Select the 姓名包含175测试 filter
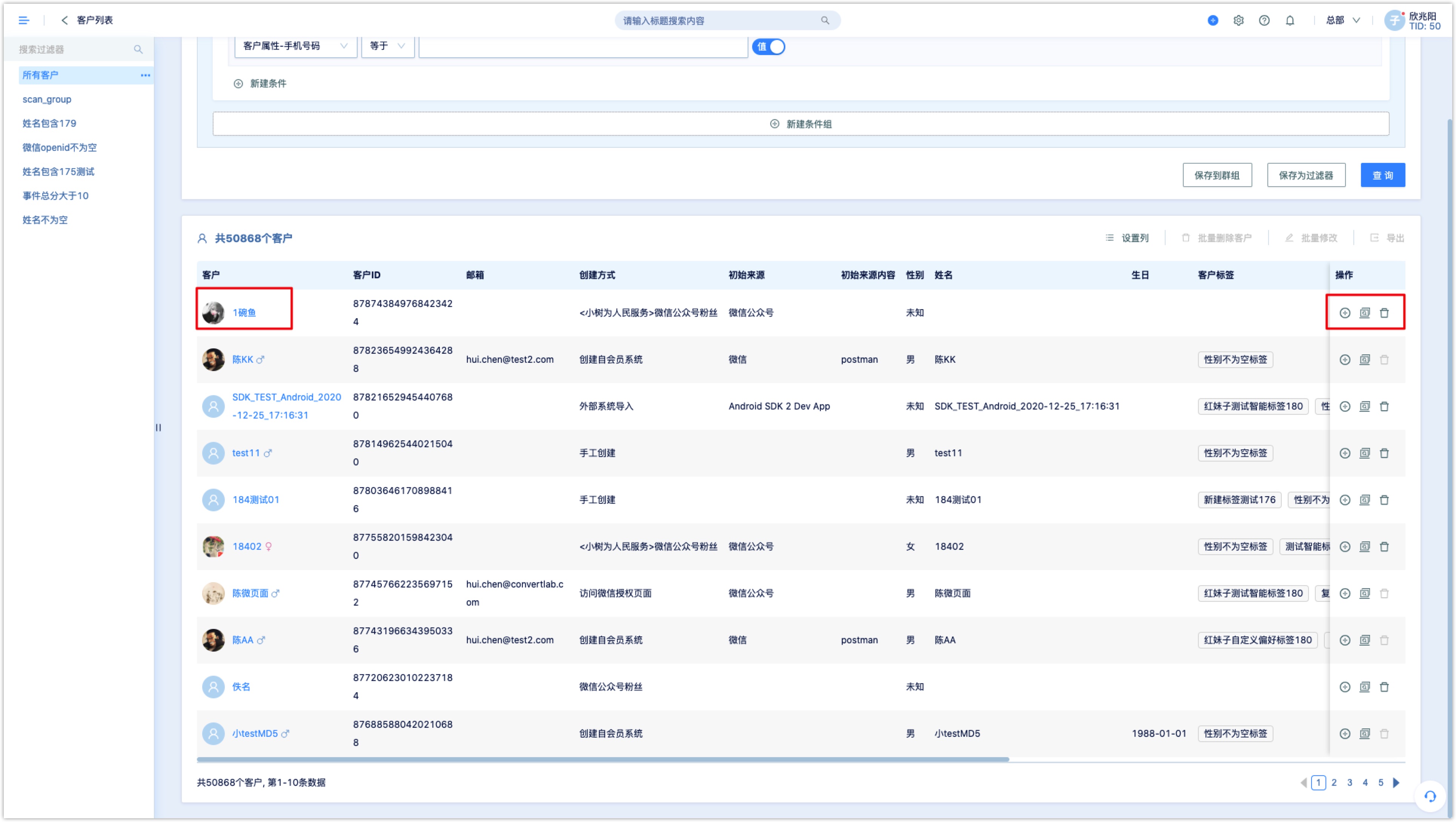Viewport: 1456px width, 822px height. 58,172
